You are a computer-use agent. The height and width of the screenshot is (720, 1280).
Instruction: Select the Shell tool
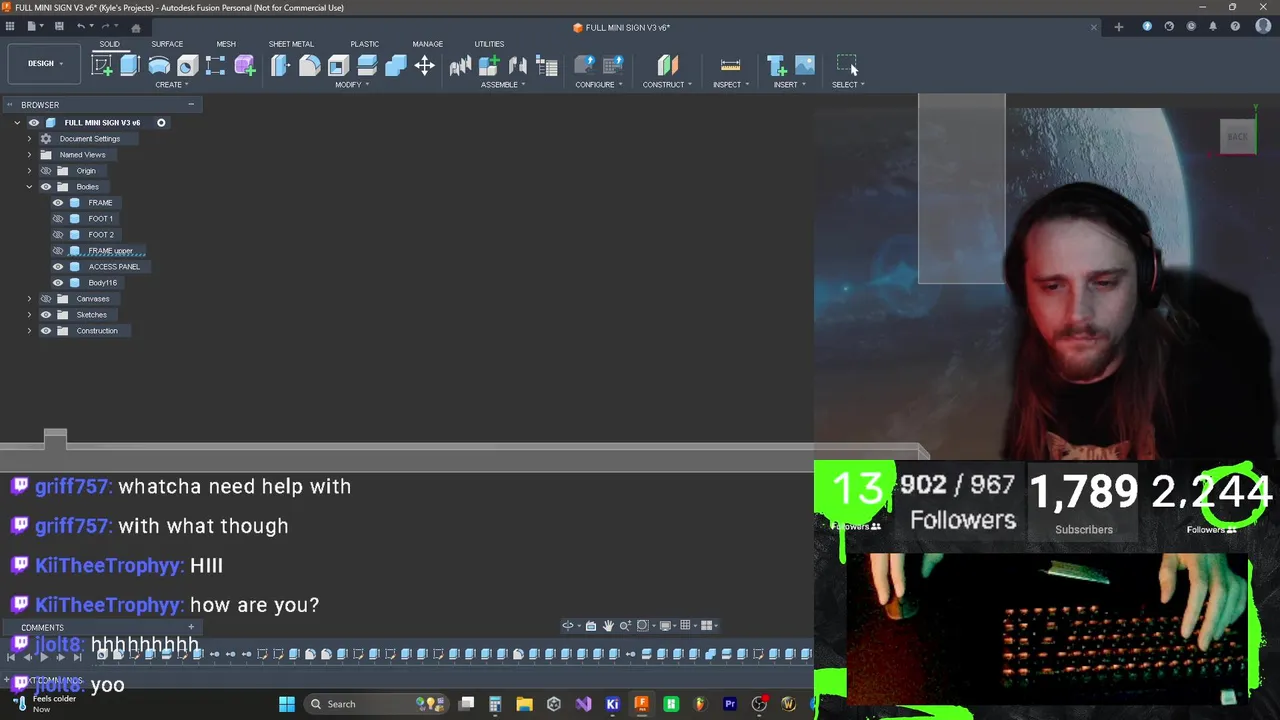(338, 66)
